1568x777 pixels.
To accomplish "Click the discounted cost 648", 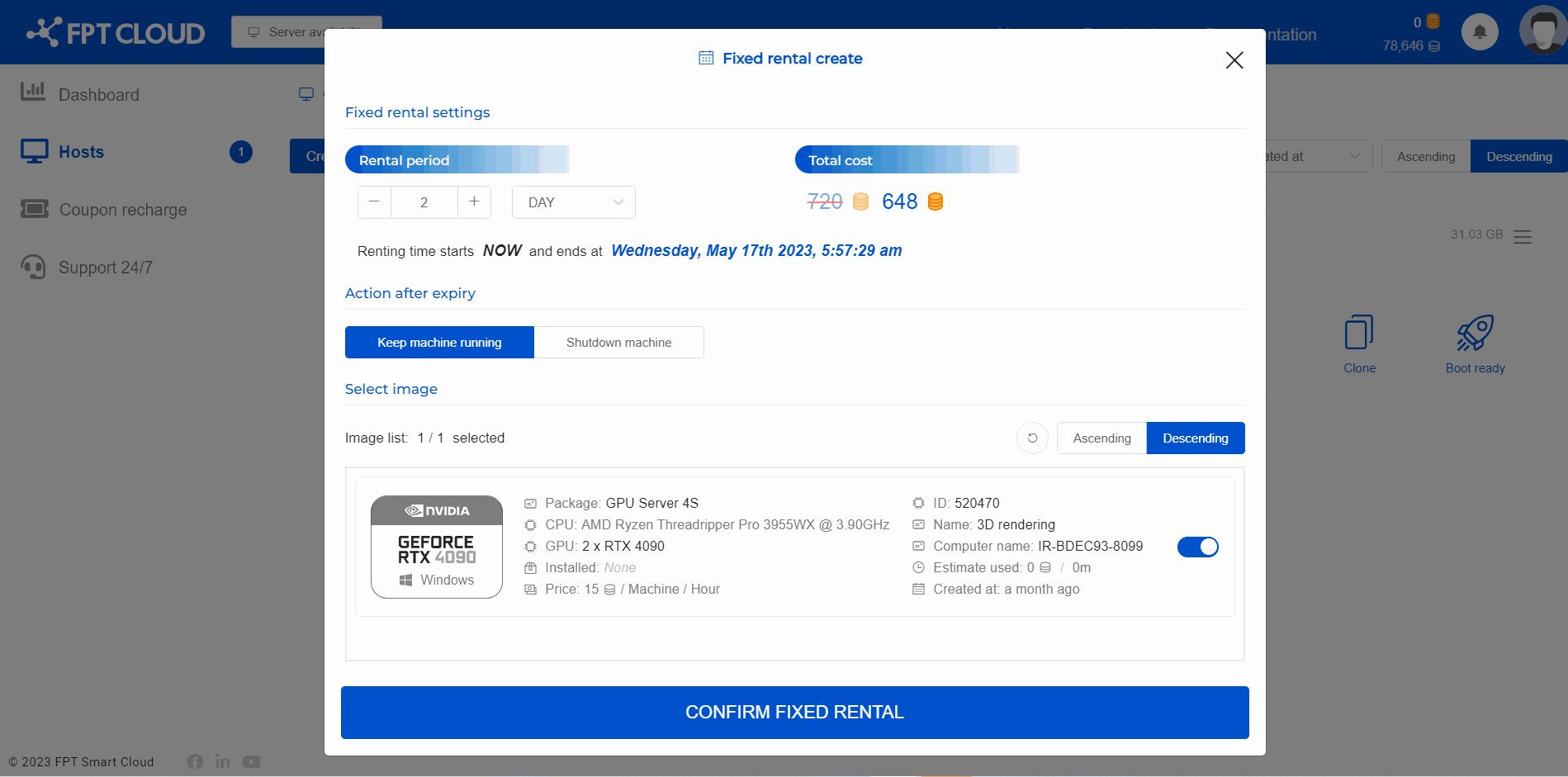I will (x=899, y=201).
